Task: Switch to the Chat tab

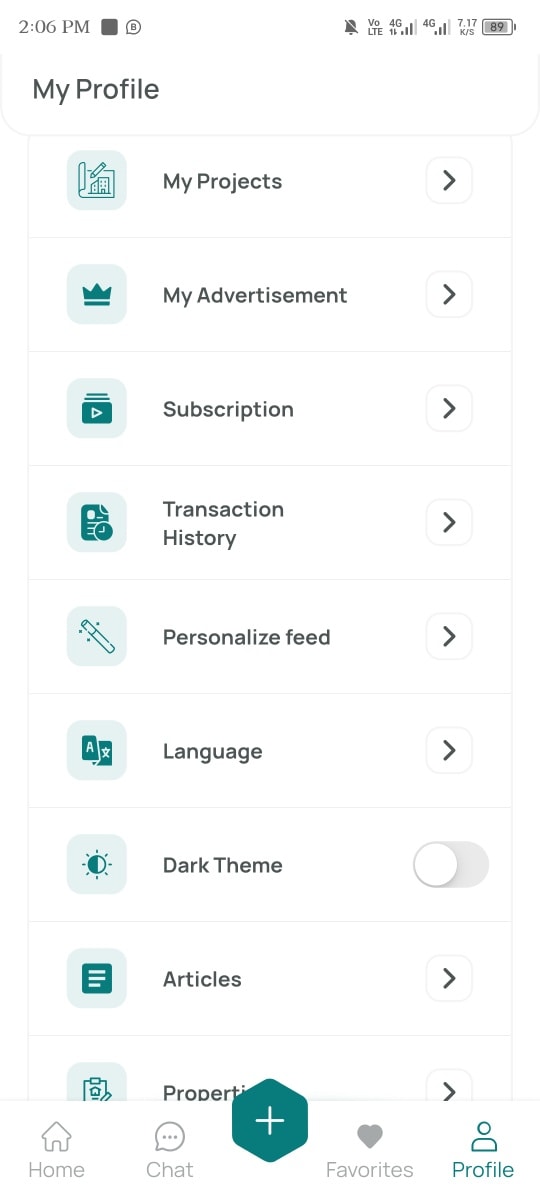Action: point(170,1151)
